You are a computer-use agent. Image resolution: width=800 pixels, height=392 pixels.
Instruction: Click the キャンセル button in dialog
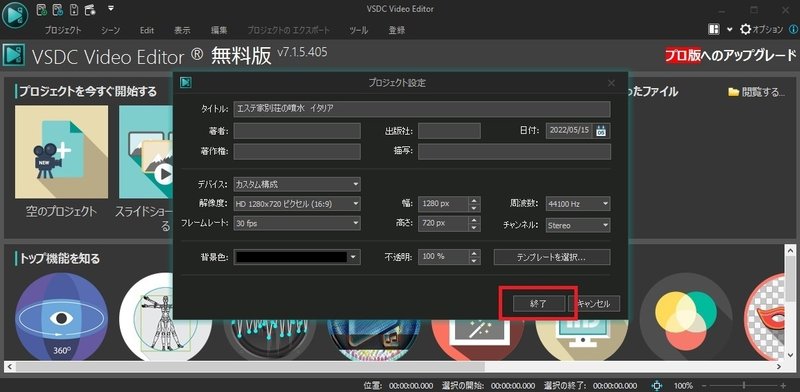594,304
